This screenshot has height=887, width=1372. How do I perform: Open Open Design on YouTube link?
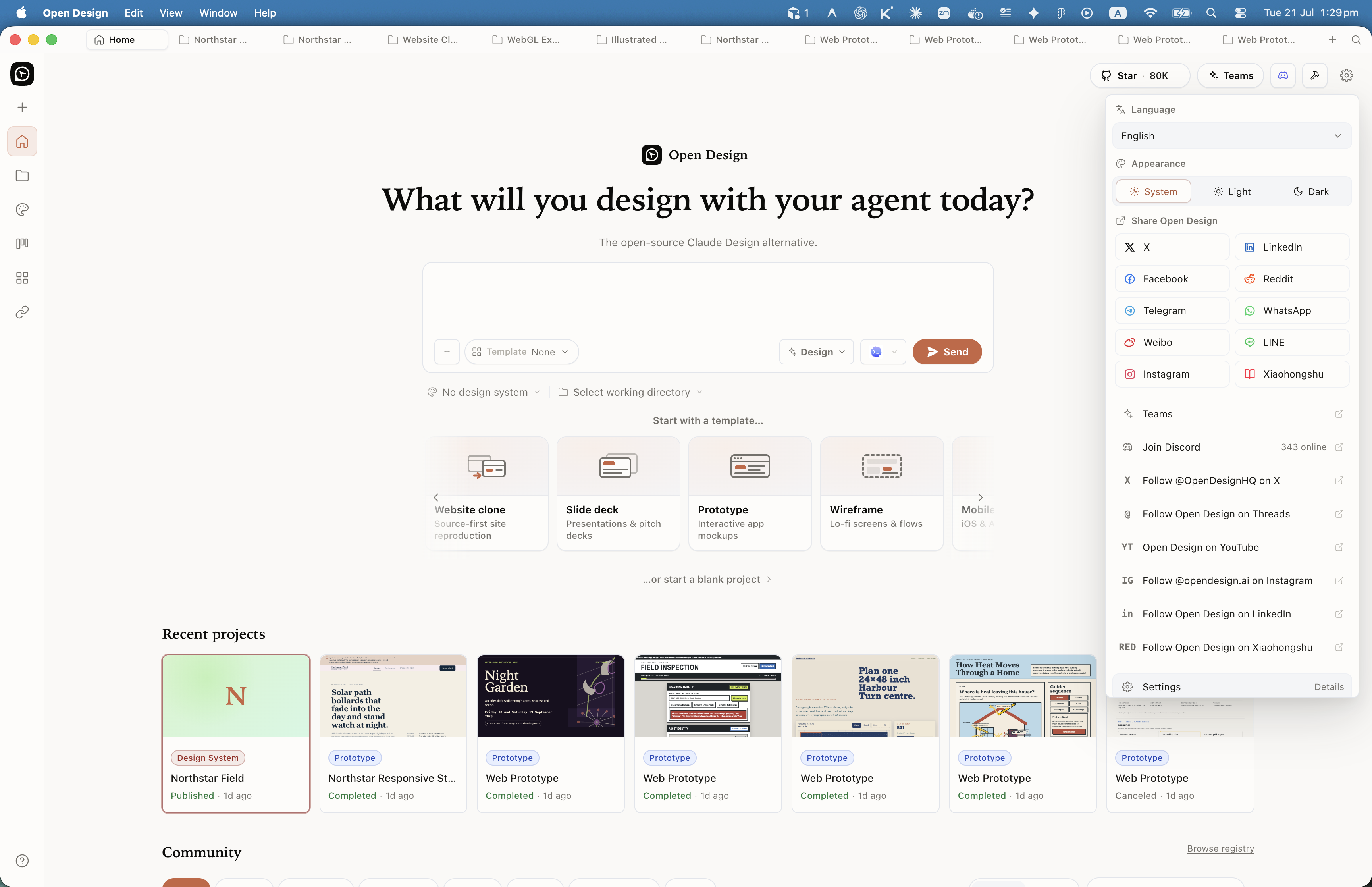point(1231,547)
